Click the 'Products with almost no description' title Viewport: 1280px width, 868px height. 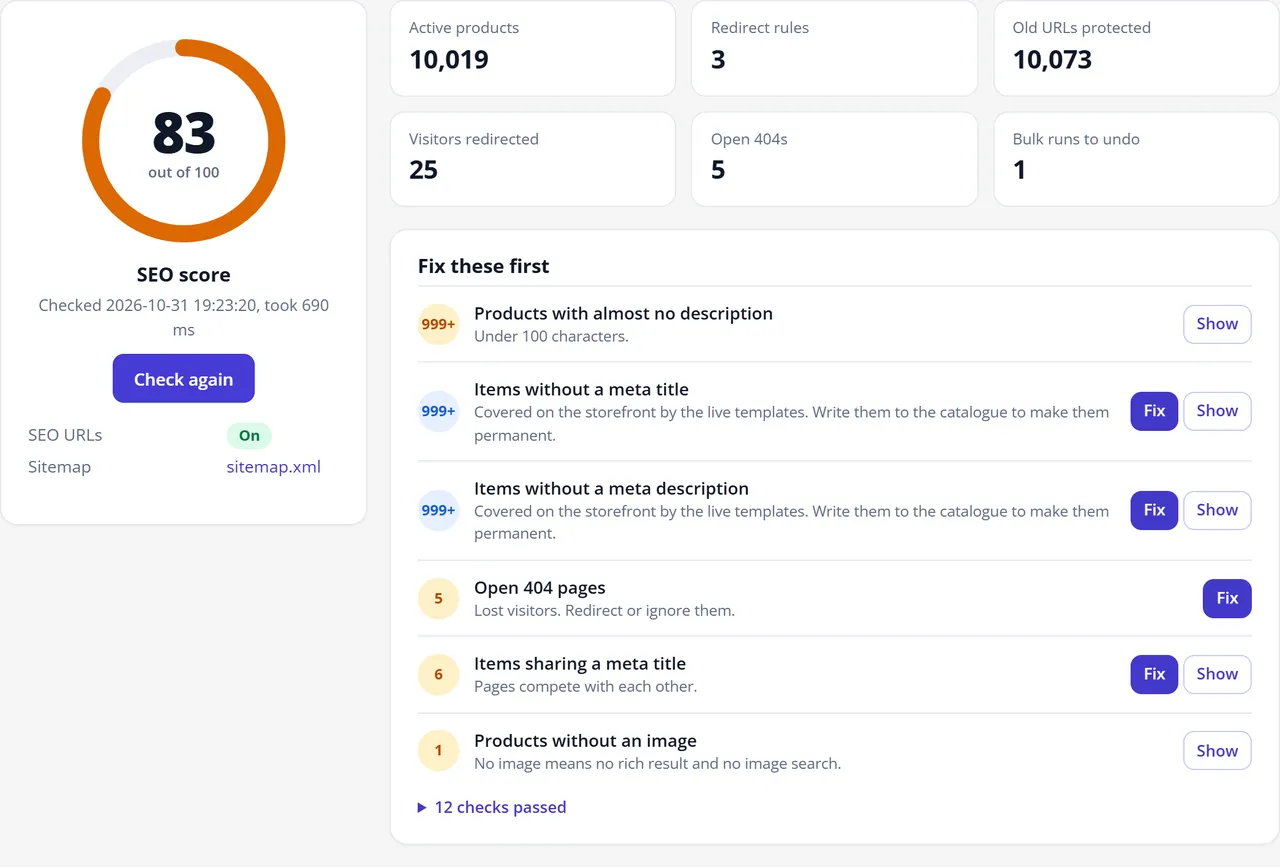click(623, 313)
